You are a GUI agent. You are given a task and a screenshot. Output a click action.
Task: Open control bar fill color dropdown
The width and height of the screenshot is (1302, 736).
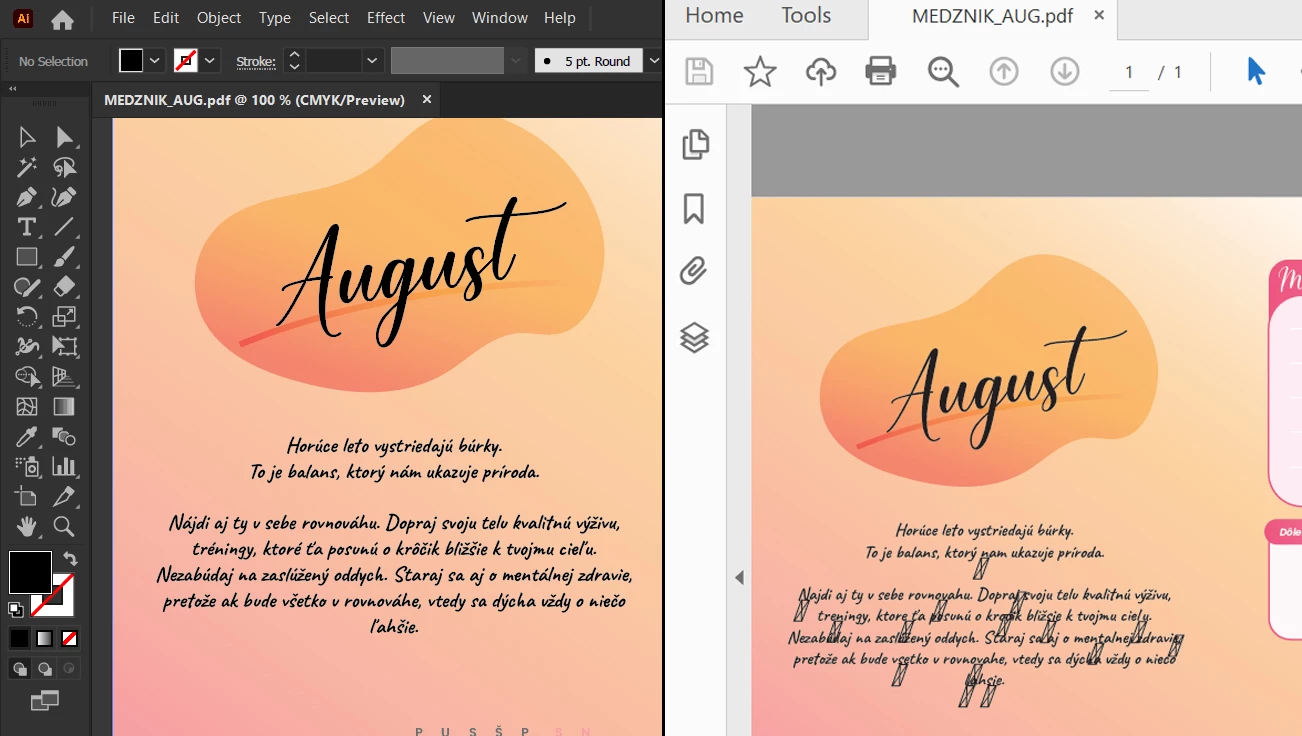pos(156,61)
